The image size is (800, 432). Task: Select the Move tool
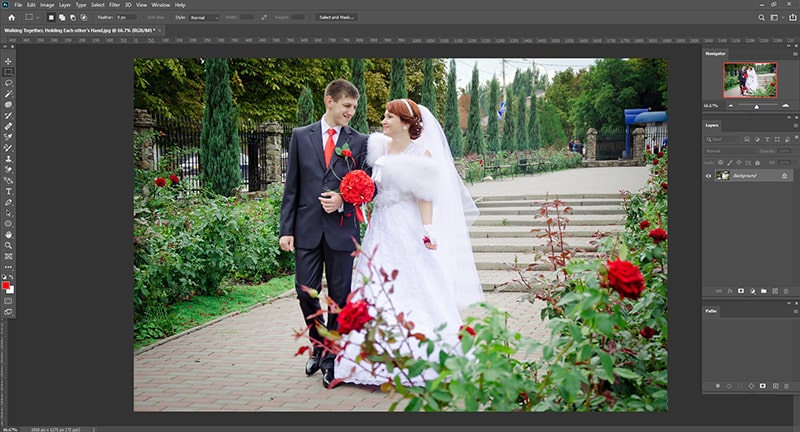(8, 61)
